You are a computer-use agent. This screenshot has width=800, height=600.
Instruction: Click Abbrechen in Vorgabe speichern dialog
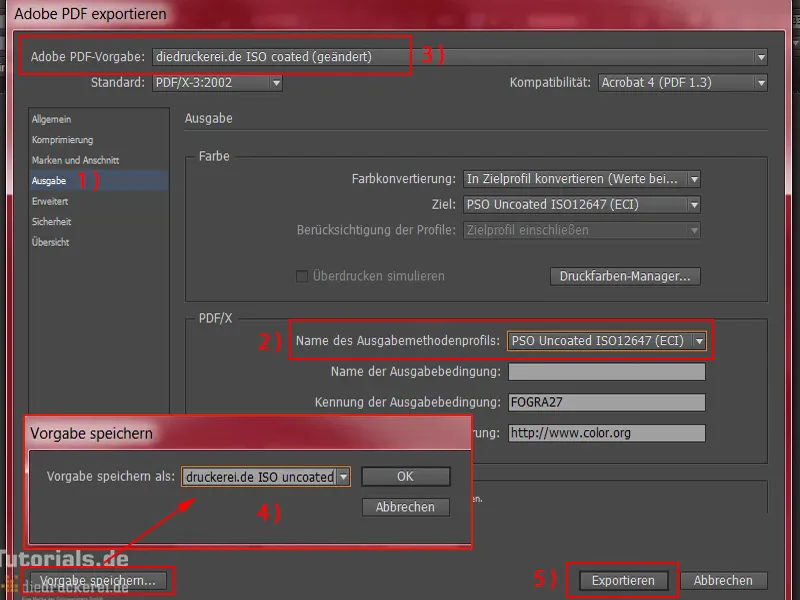tap(406, 507)
